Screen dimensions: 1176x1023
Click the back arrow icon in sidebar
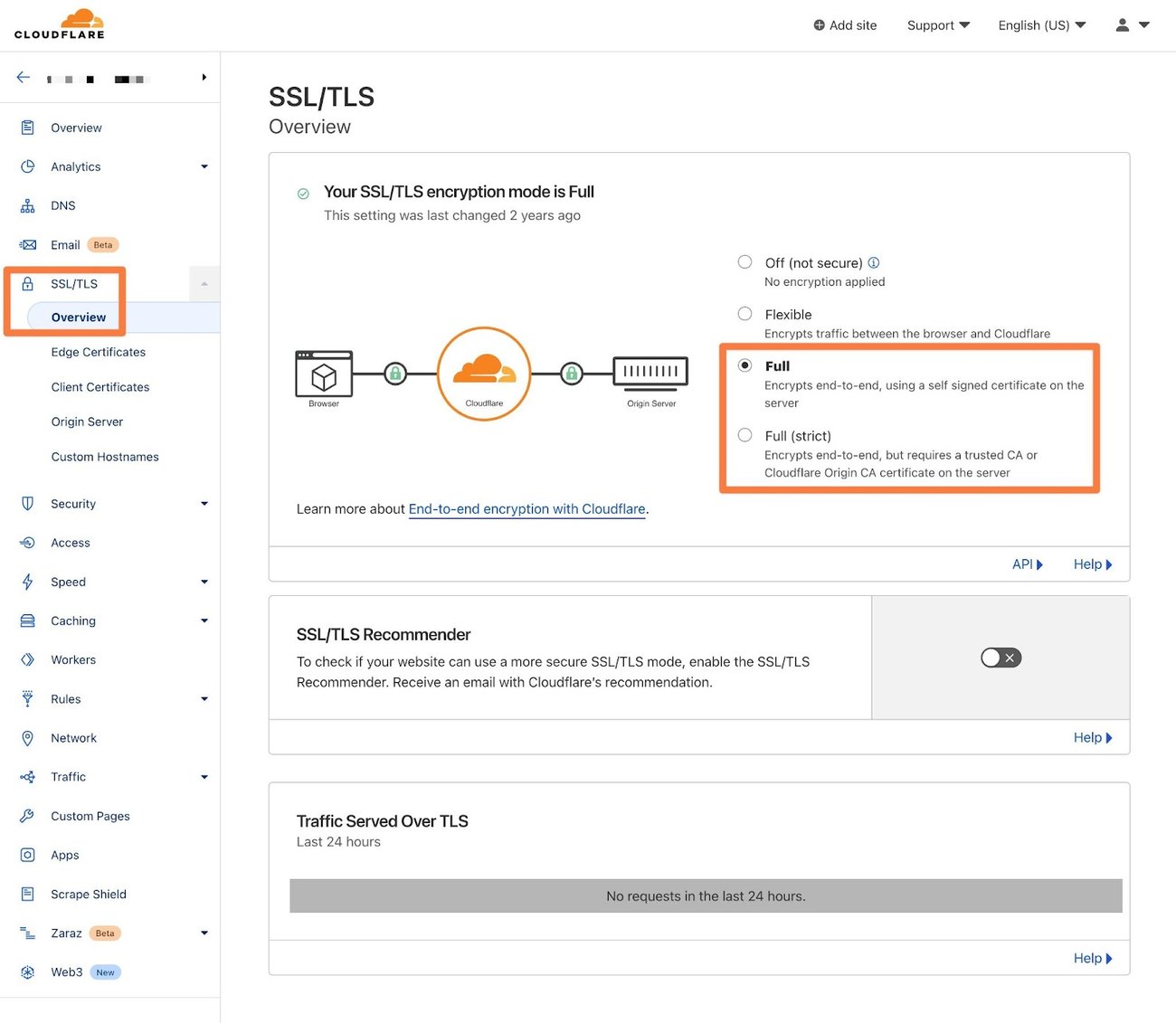[24, 78]
